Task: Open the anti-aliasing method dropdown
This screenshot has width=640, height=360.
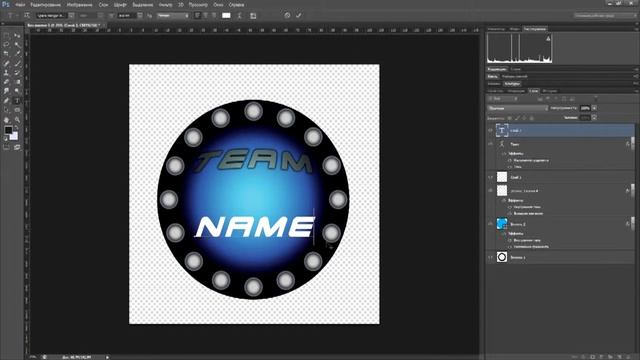Action: coord(173,16)
